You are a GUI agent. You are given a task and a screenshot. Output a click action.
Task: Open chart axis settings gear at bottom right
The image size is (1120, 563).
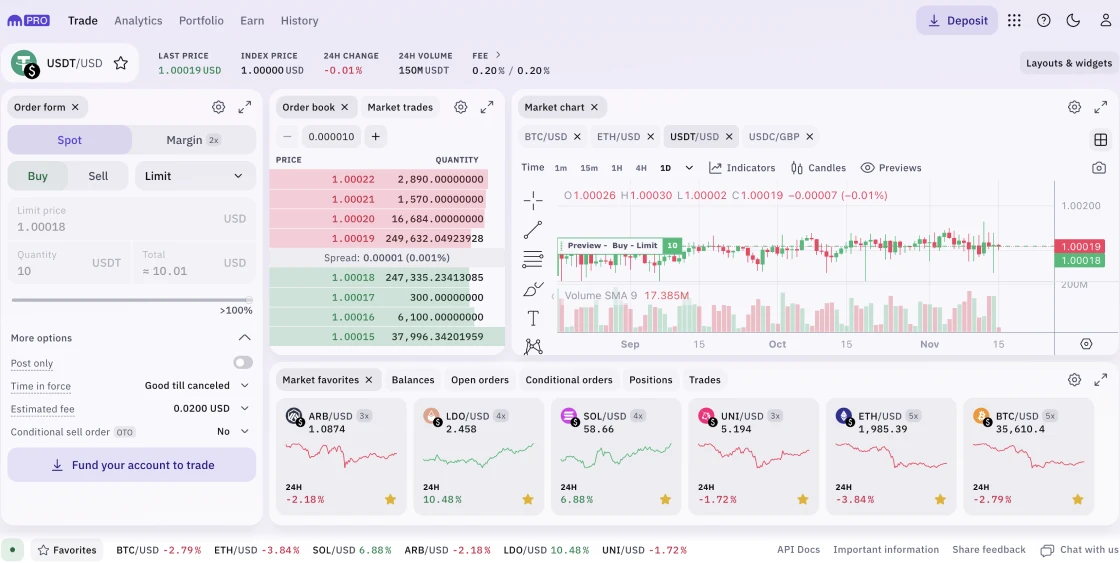click(1086, 344)
